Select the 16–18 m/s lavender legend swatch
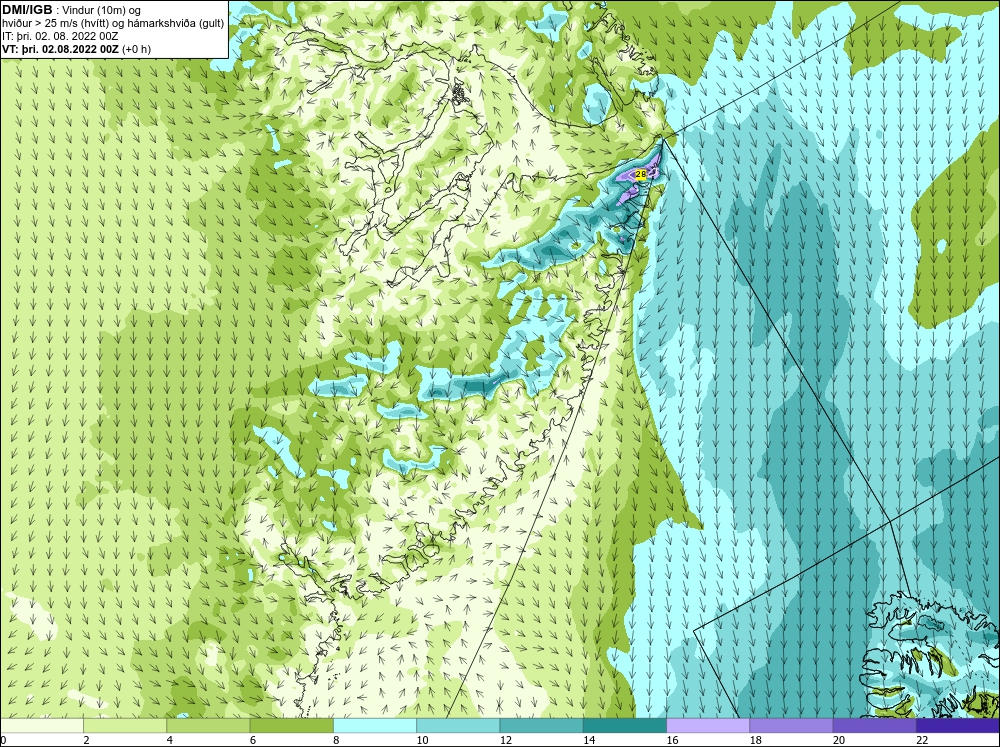The height and width of the screenshot is (747, 1000). click(708, 725)
